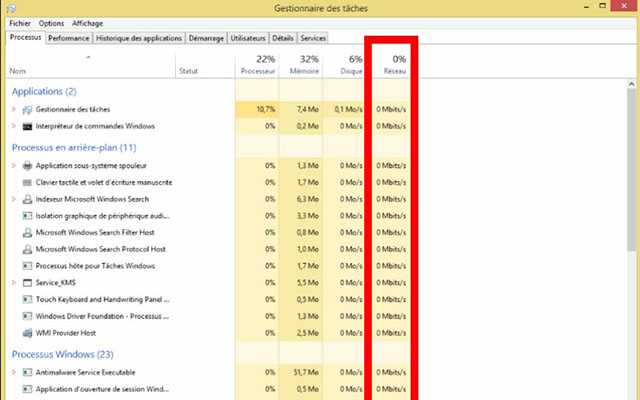Open the Détails tab
640x400 pixels.
(x=283, y=38)
